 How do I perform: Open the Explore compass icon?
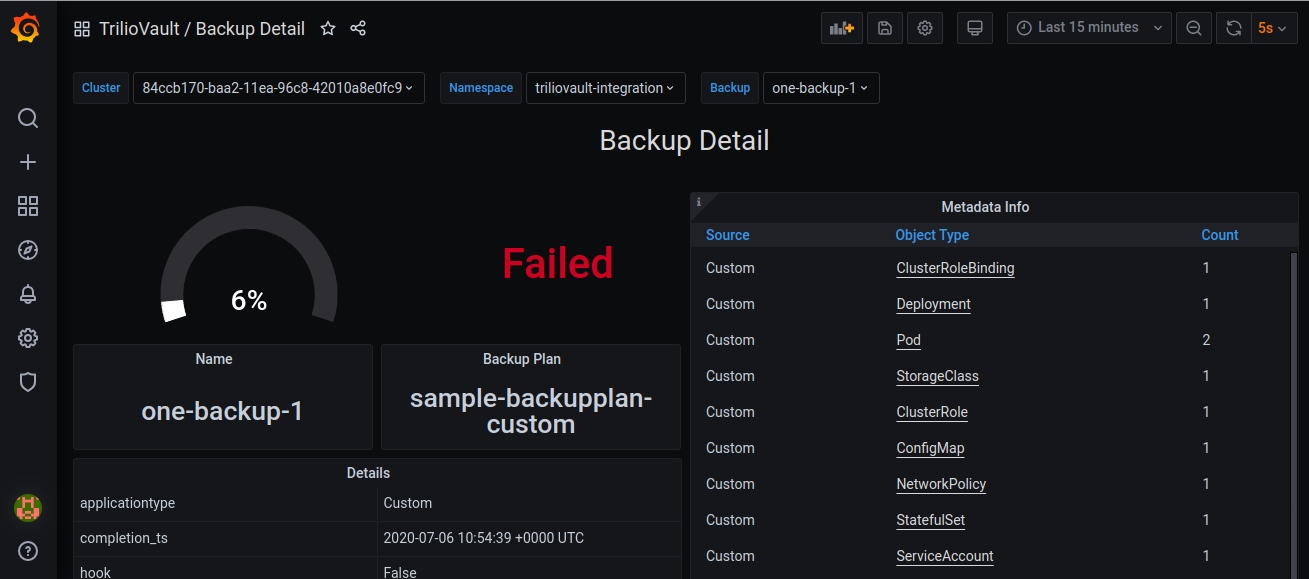pos(28,250)
